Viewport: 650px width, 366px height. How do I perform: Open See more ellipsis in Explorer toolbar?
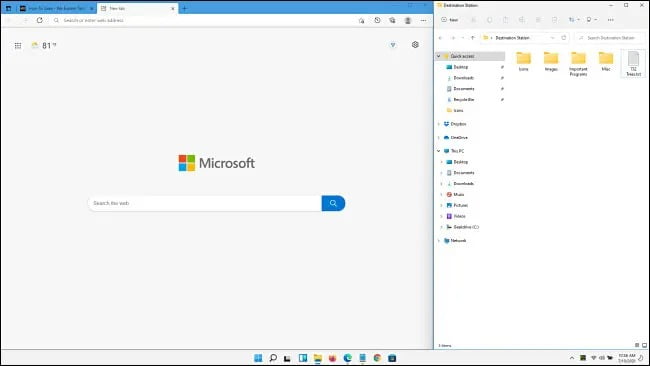pos(611,20)
